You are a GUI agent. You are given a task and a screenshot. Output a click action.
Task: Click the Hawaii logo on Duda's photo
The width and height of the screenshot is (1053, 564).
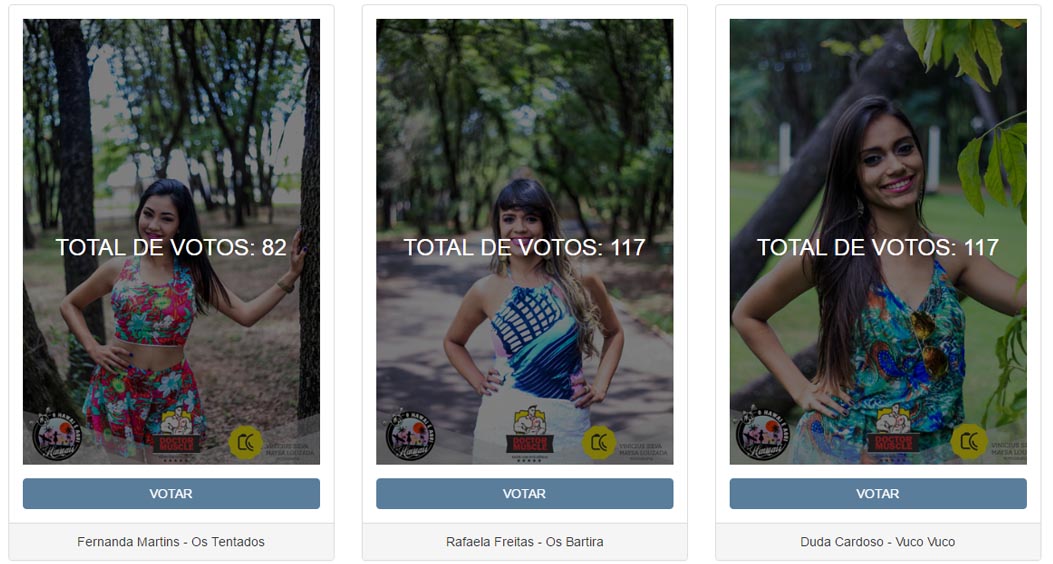pos(764,434)
